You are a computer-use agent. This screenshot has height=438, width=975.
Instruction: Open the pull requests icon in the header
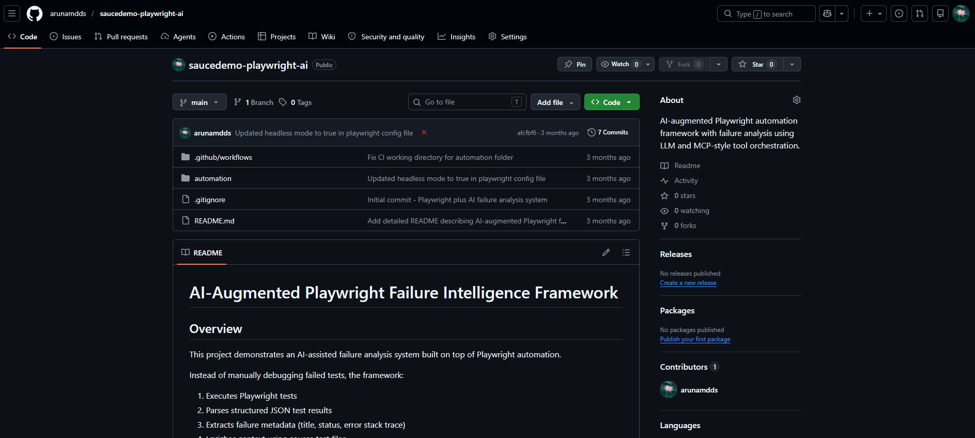920,13
